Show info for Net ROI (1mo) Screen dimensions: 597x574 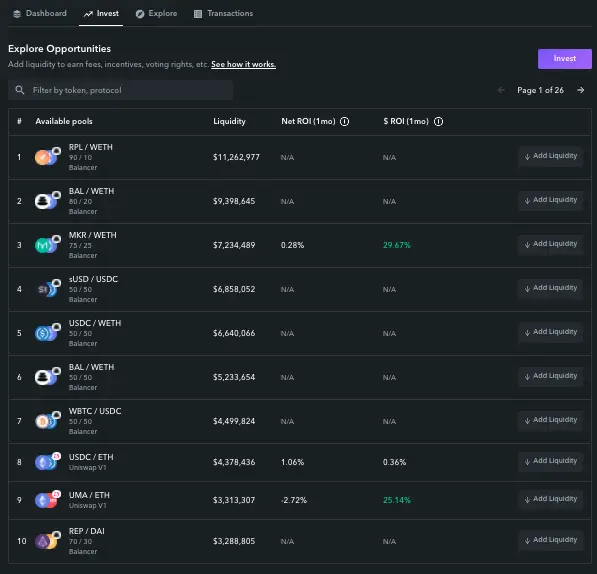tap(345, 121)
